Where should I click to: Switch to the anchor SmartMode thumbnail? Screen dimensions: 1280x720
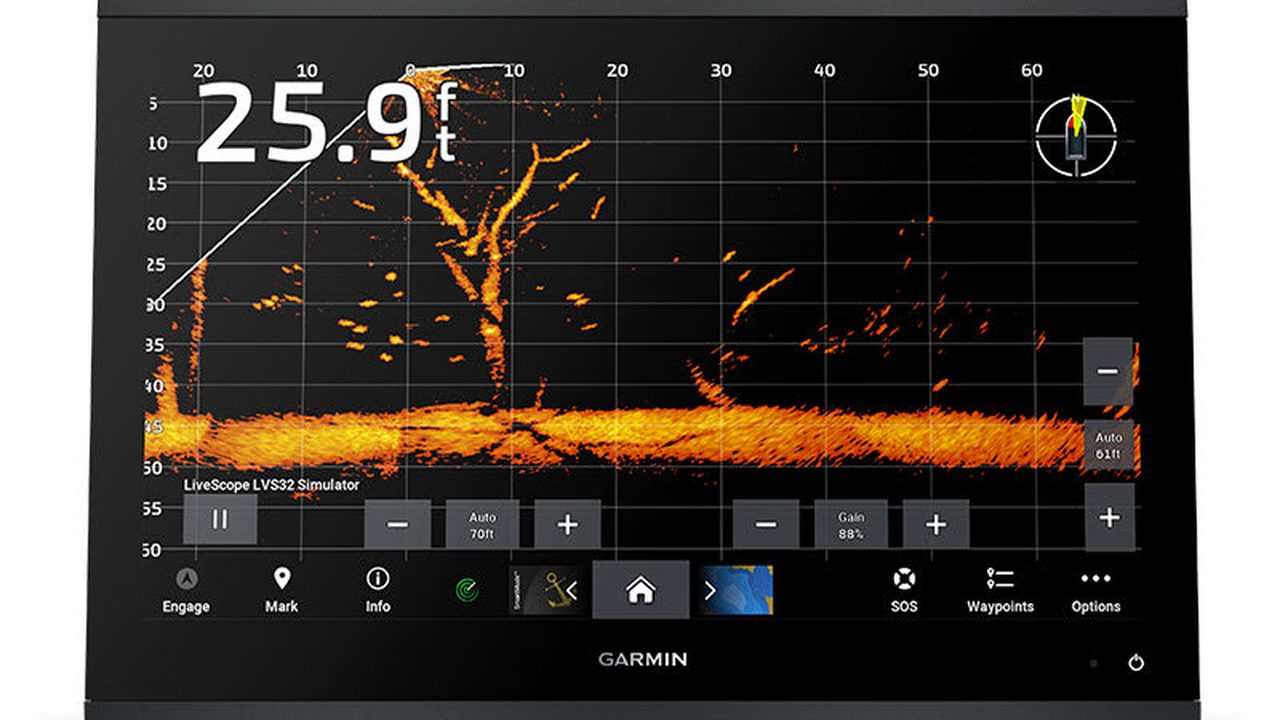545,590
